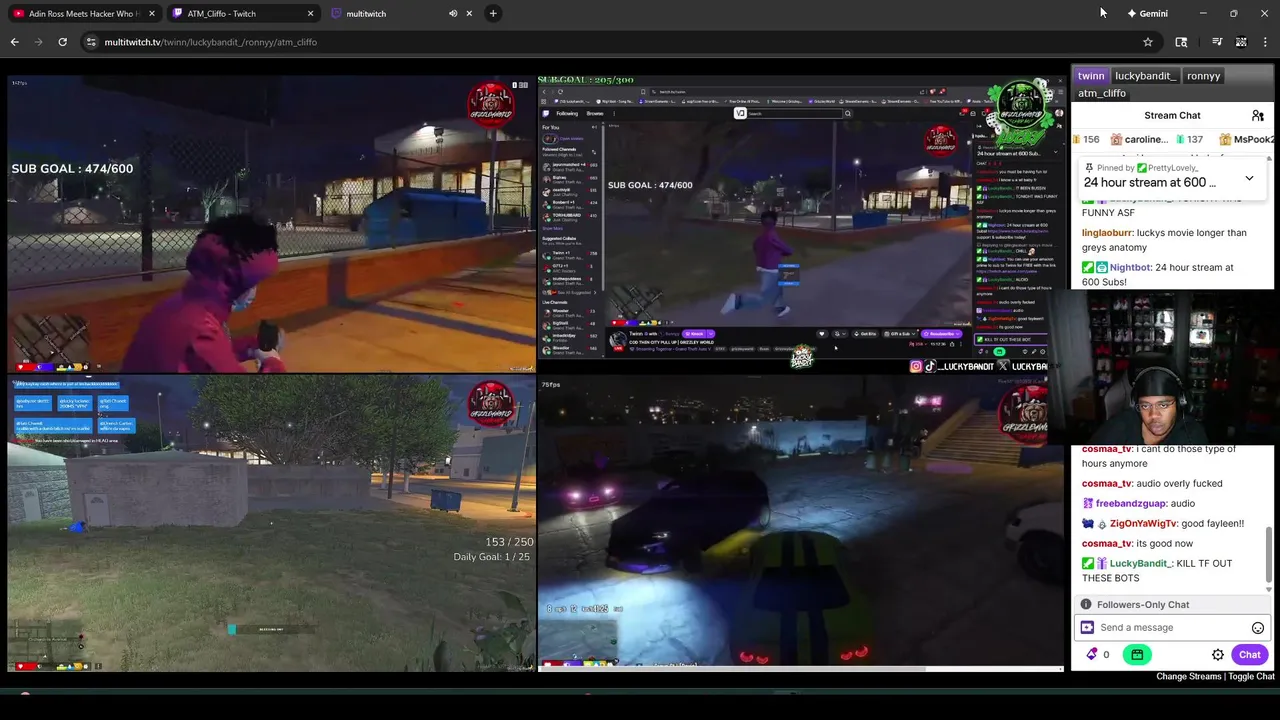Open the chat community users icon
The width and height of the screenshot is (1280, 720).
pyautogui.click(x=1258, y=116)
